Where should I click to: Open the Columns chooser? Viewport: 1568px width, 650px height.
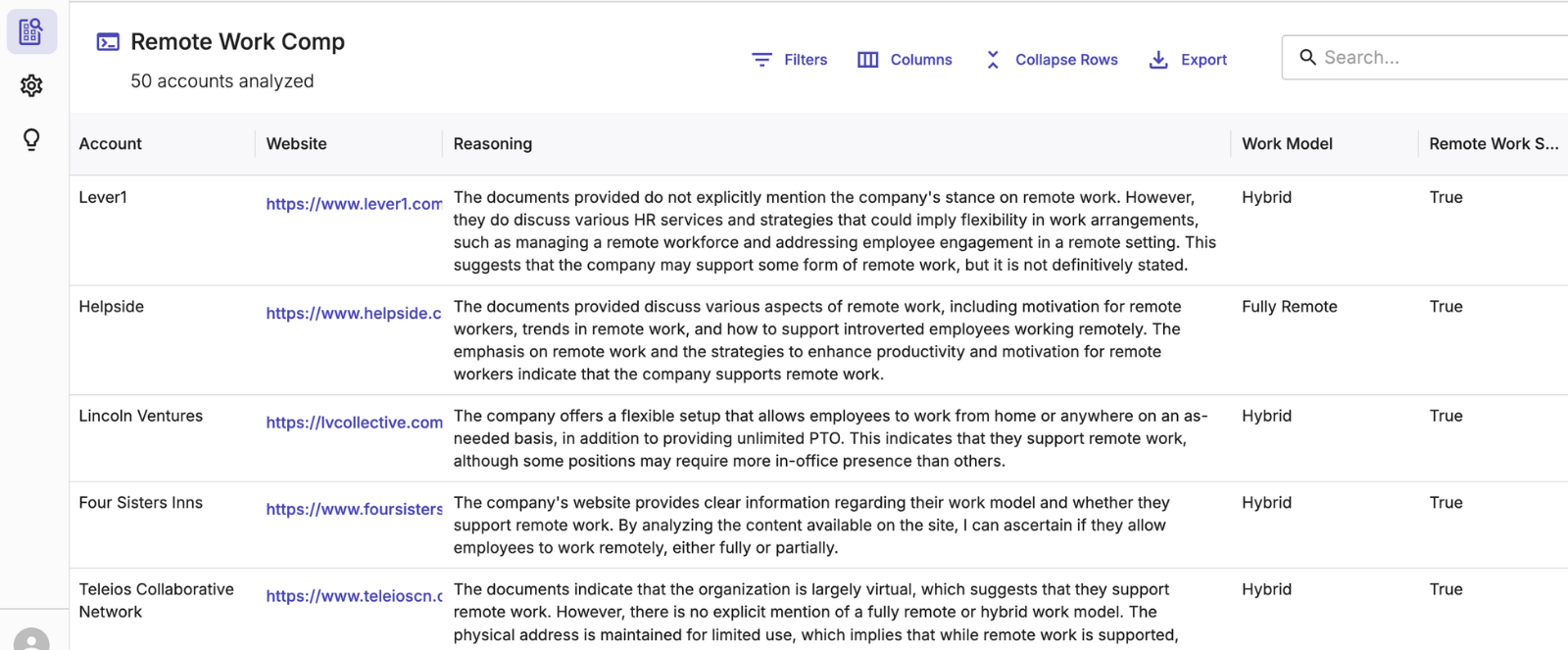pyautogui.click(x=905, y=60)
